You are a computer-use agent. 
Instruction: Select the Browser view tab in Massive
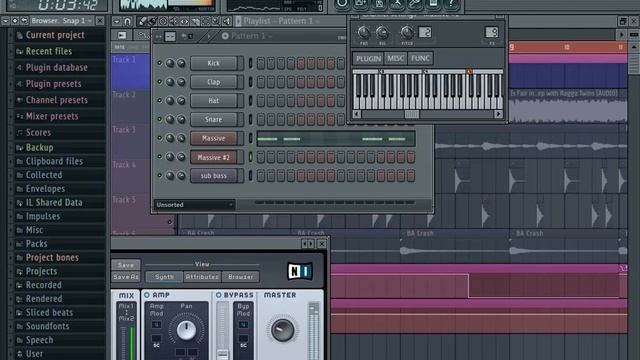pos(240,277)
